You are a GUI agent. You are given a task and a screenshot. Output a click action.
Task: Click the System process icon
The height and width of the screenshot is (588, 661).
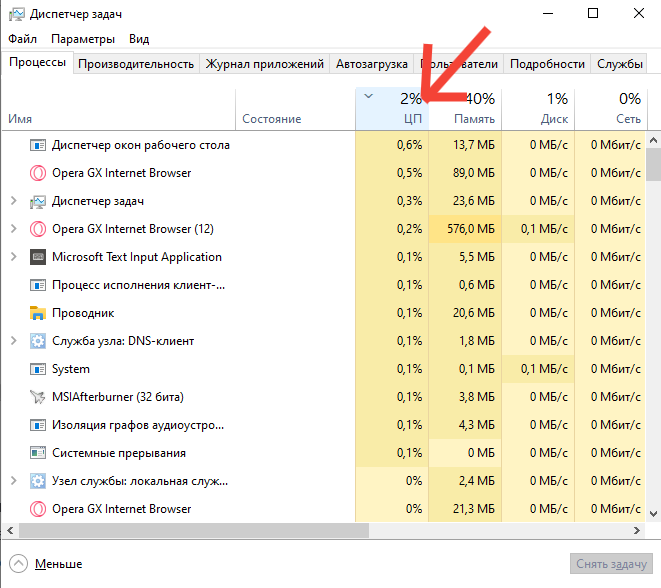click(x=38, y=369)
